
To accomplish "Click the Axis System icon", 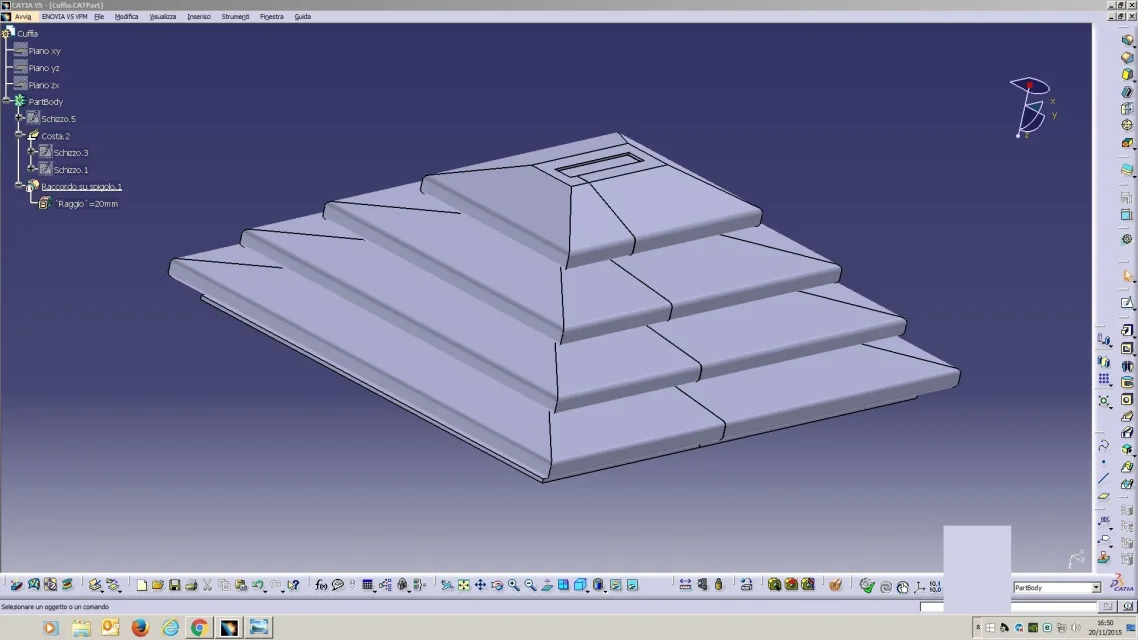I will pos(920,586).
